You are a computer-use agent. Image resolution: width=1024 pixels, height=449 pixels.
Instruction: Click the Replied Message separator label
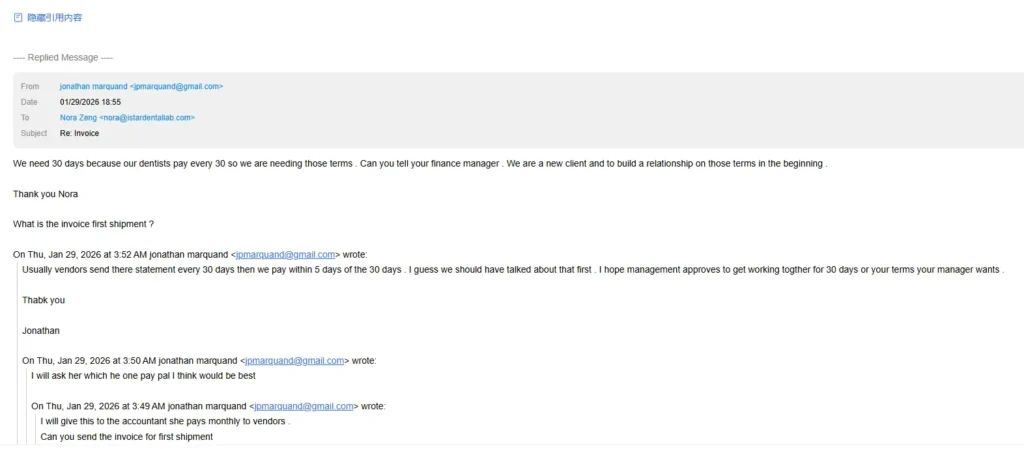tap(63, 57)
